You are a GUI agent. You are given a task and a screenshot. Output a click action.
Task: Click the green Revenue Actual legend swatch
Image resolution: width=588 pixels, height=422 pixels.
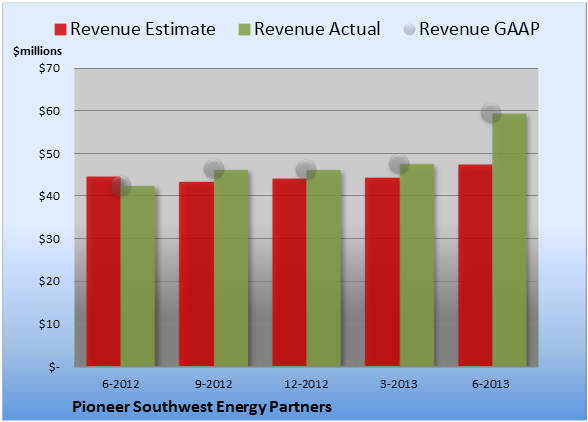[x=244, y=29]
